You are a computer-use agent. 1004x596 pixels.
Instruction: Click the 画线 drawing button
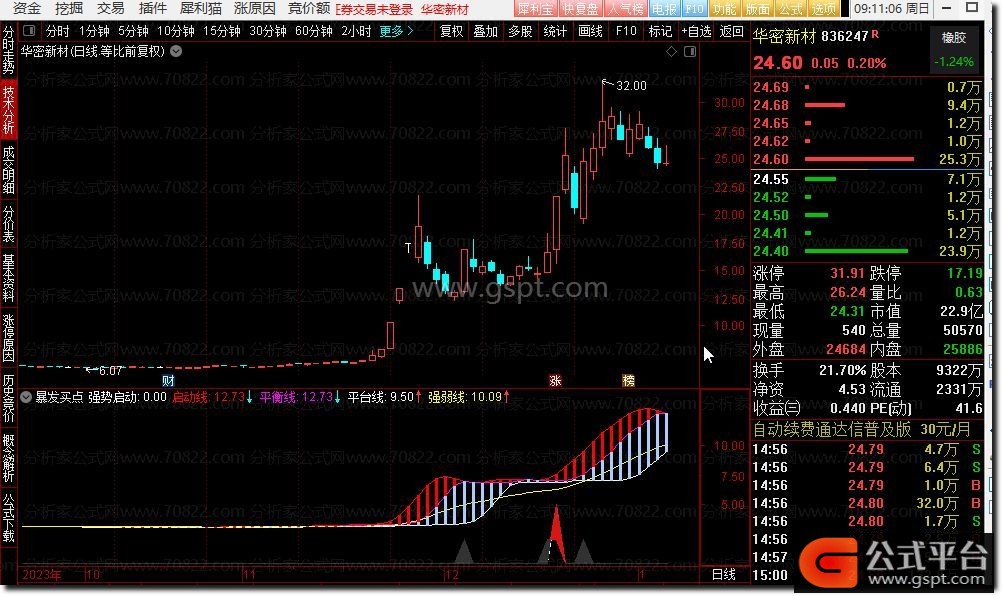coord(590,31)
